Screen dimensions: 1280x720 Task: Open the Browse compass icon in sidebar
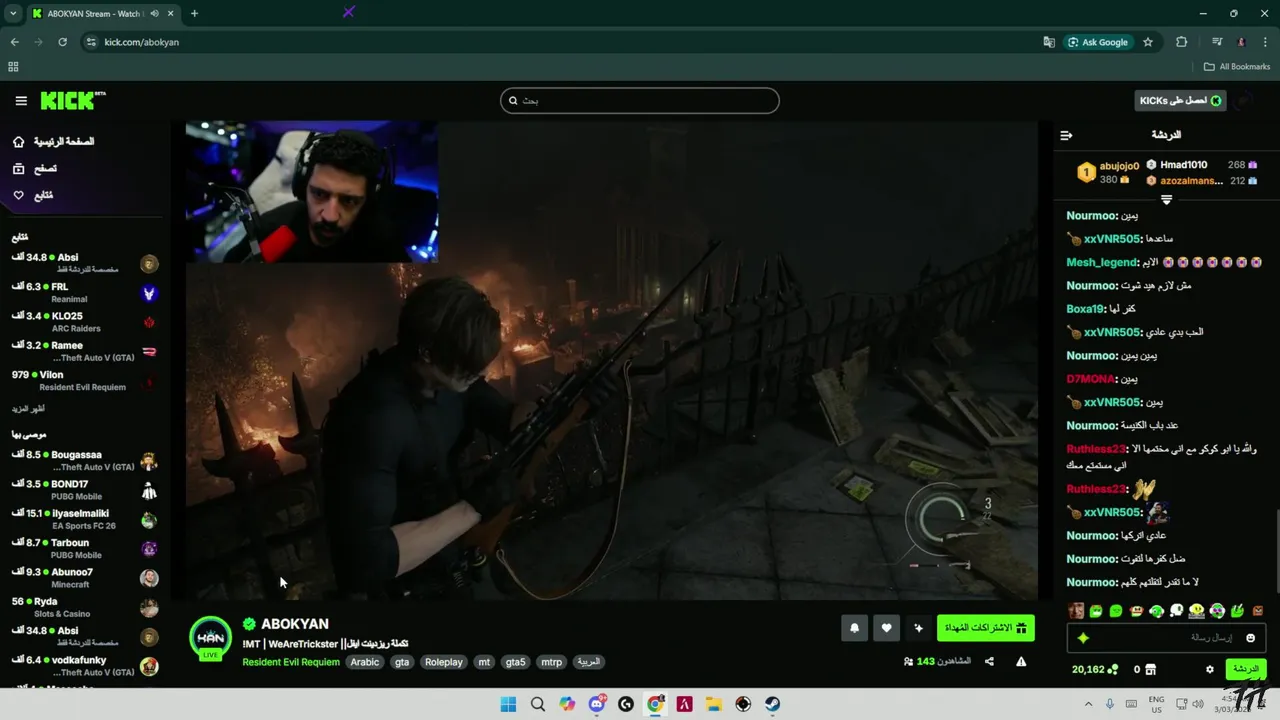click(19, 169)
